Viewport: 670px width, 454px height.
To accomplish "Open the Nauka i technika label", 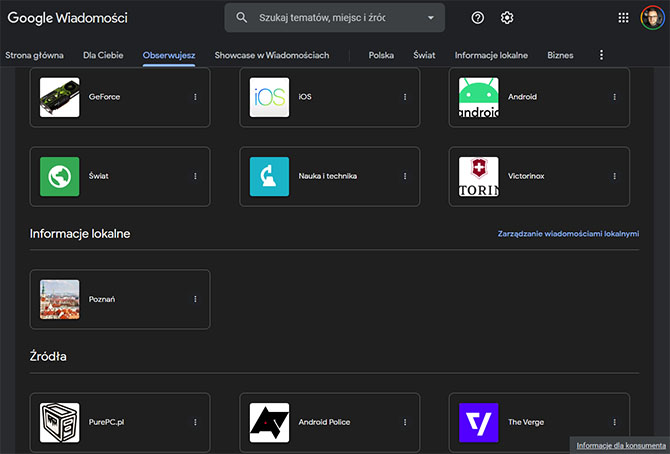I will pyautogui.click(x=327, y=176).
